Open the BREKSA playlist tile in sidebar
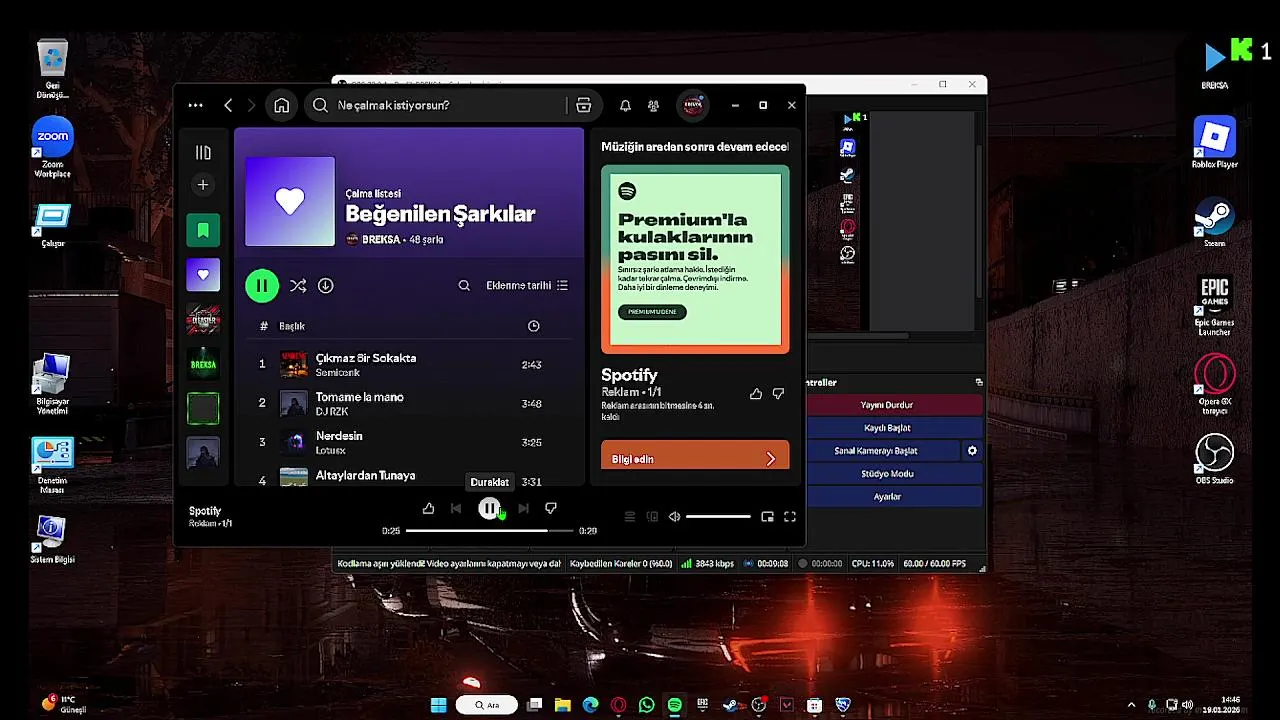This screenshot has width=1280, height=720. (x=203, y=364)
